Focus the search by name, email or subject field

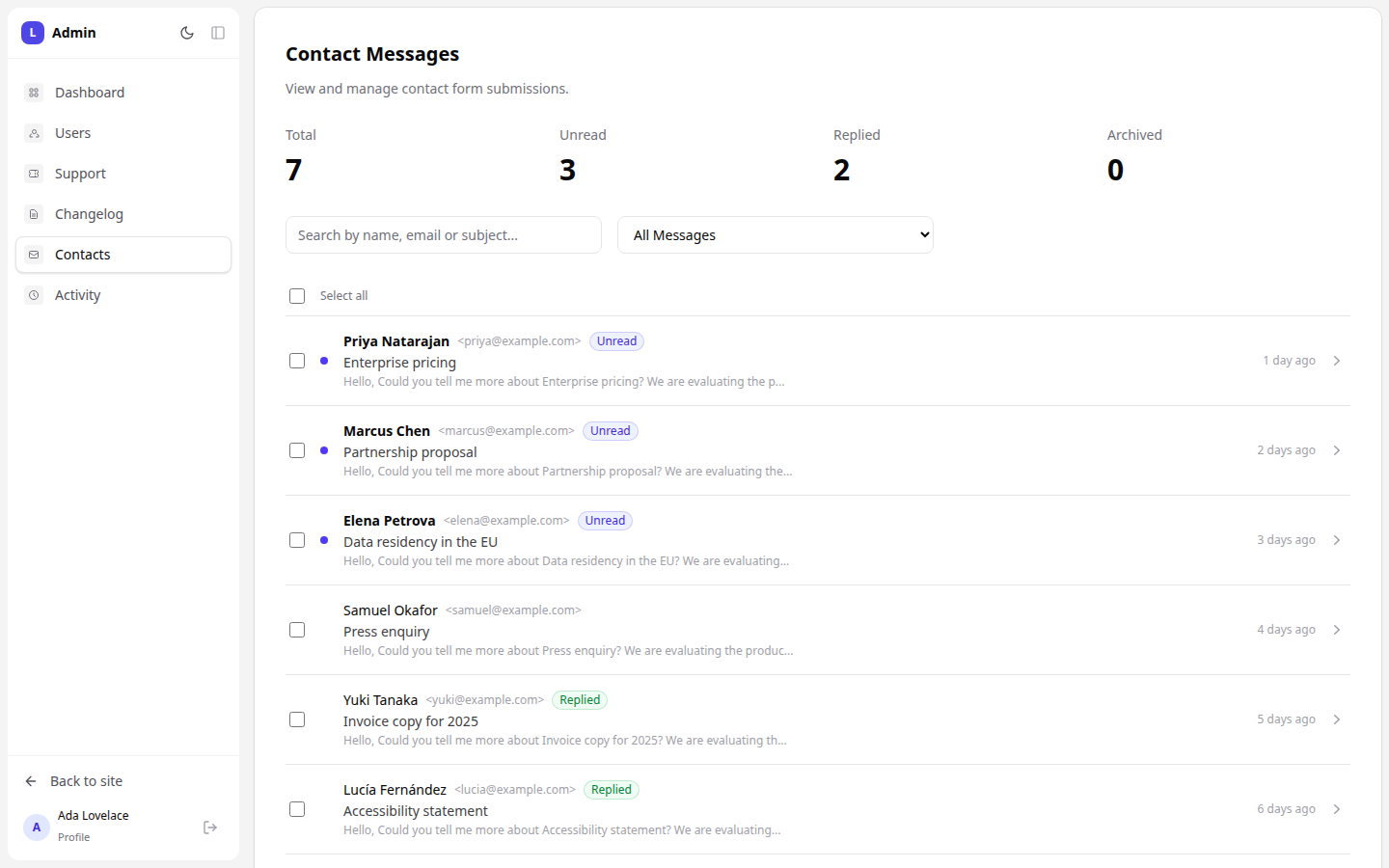point(444,235)
